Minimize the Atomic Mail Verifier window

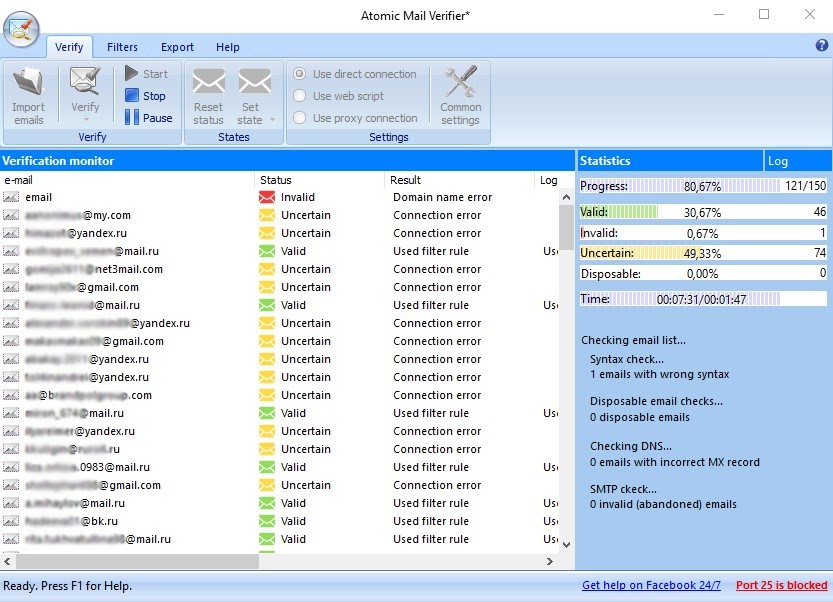point(719,15)
